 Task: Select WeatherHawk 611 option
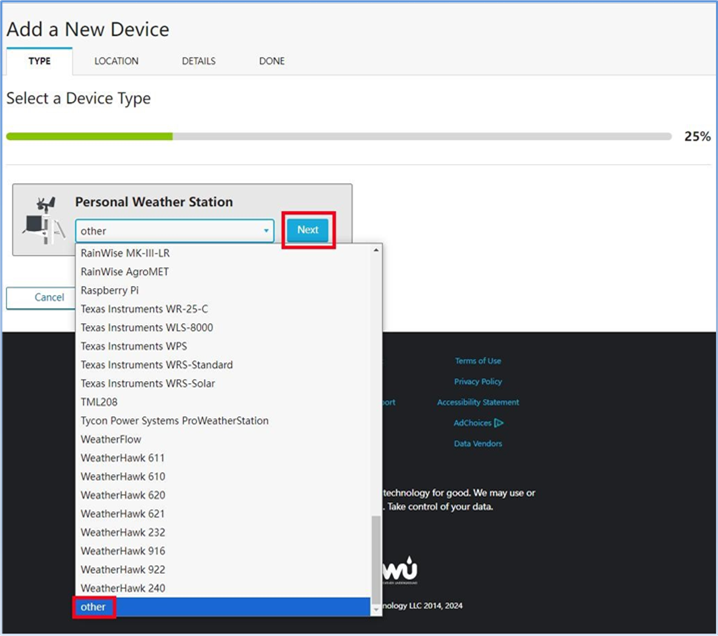coord(223,458)
